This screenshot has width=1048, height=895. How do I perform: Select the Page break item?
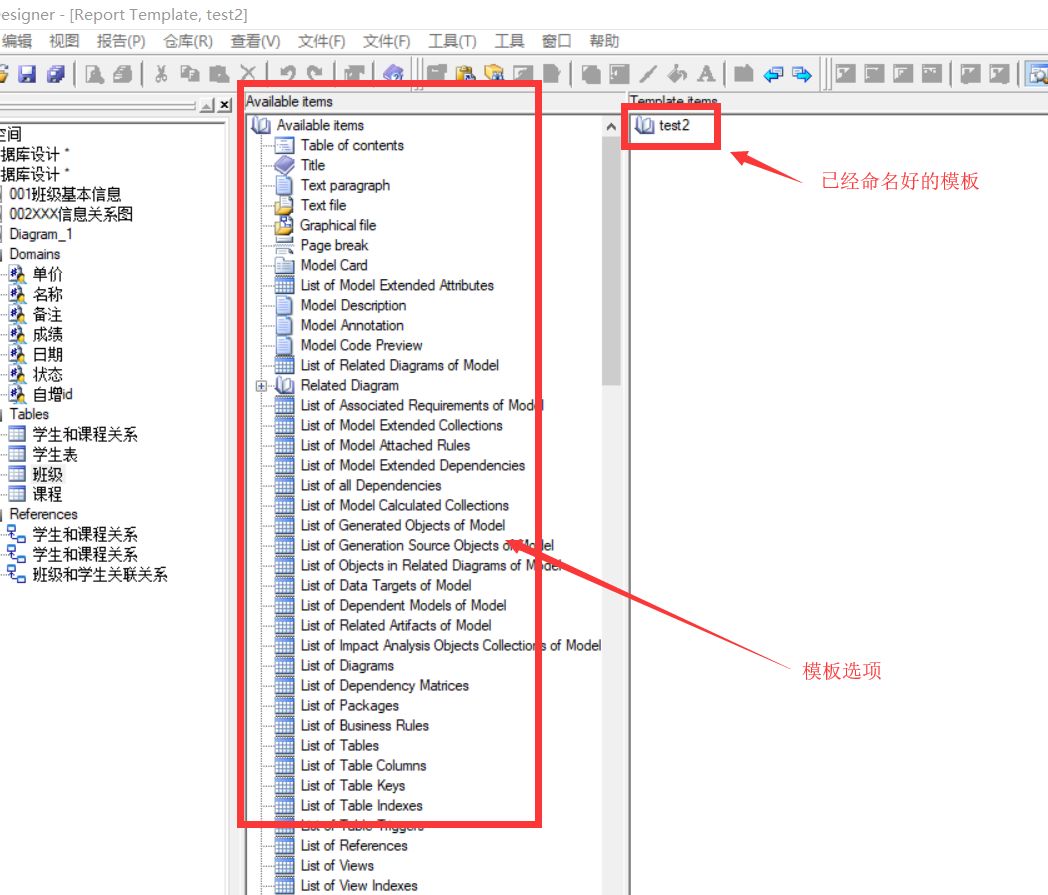(334, 245)
